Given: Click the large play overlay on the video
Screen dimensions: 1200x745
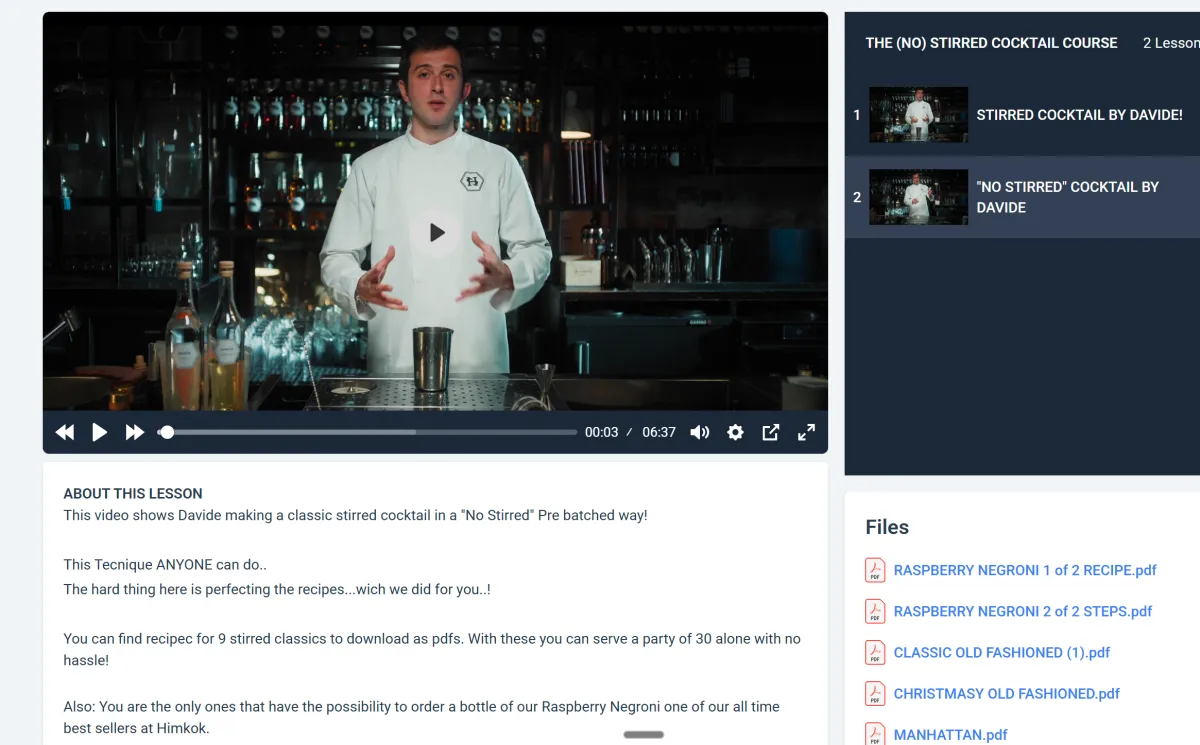Looking at the screenshot, I should (x=436, y=233).
